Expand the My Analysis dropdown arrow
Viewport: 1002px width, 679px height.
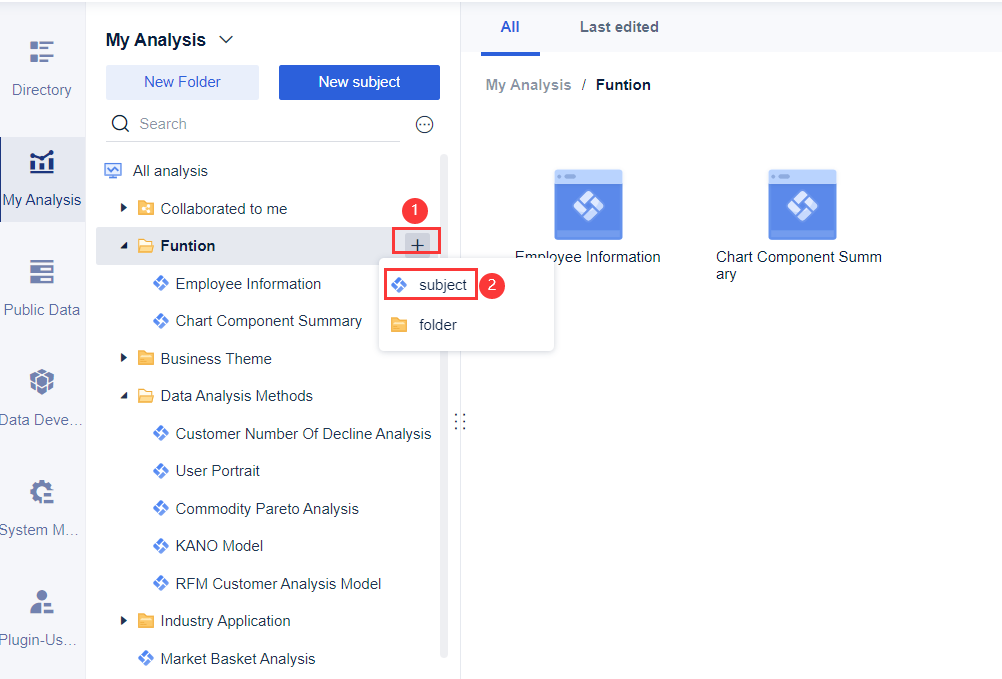(x=226, y=40)
